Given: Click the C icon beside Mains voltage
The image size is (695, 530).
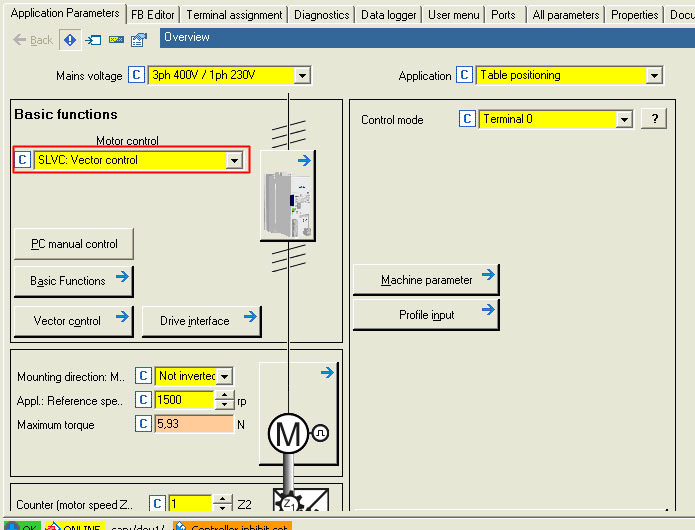Looking at the screenshot, I should (x=137, y=76).
